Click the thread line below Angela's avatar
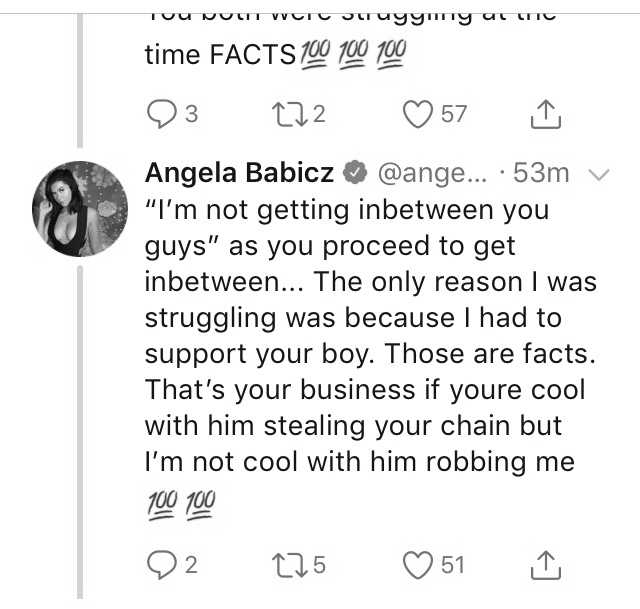Screen dimensions: 640x609 click(80, 433)
